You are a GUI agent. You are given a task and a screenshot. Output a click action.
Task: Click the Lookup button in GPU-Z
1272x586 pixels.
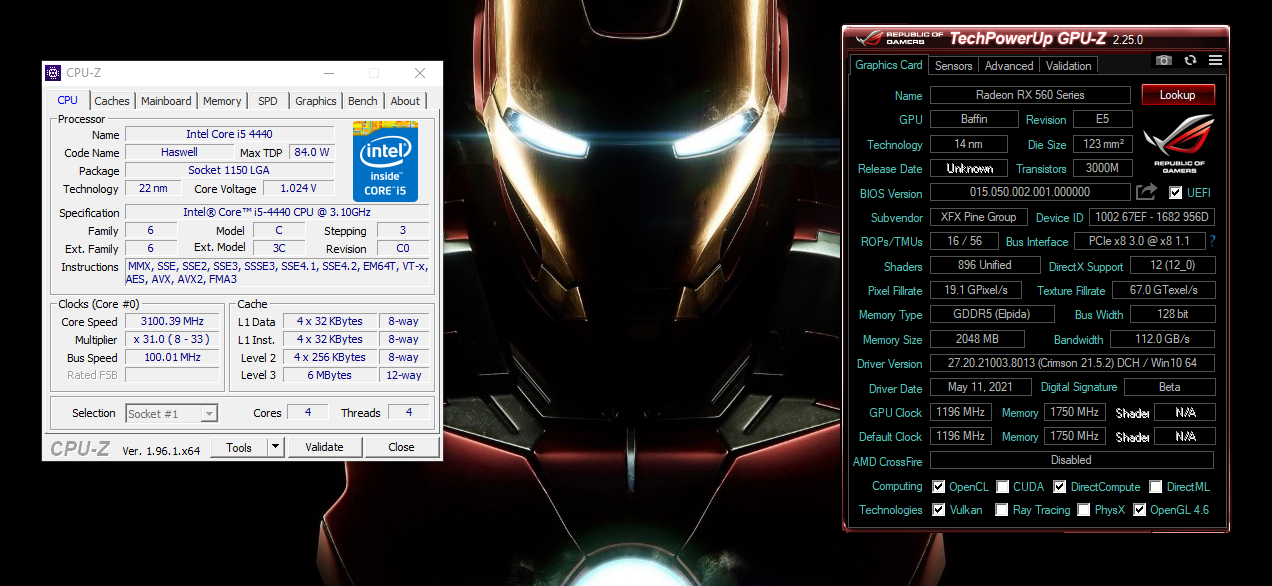pyautogui.click(x=1178, y=95)
